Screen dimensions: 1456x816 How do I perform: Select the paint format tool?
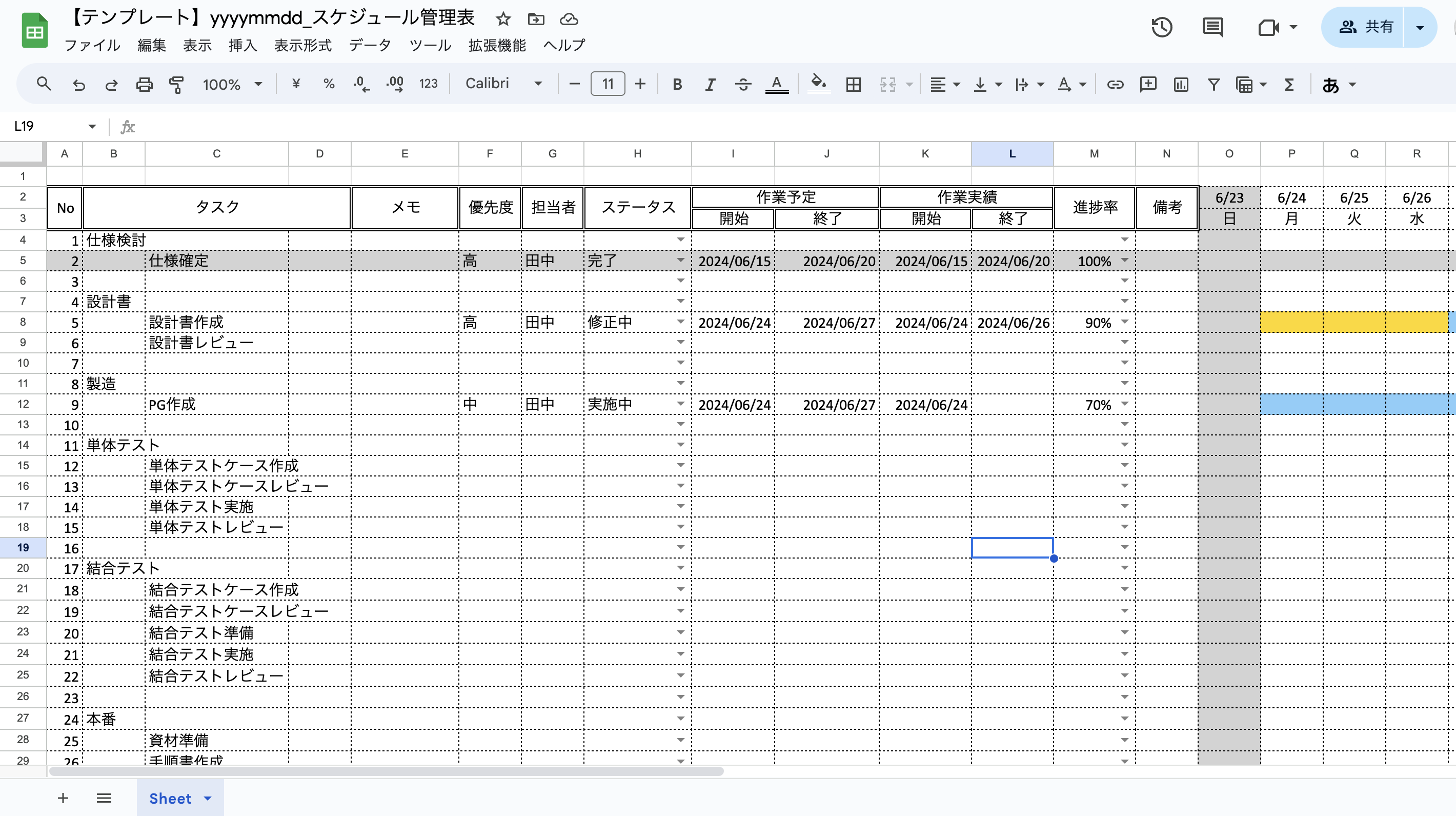click(x=176, y=84)
